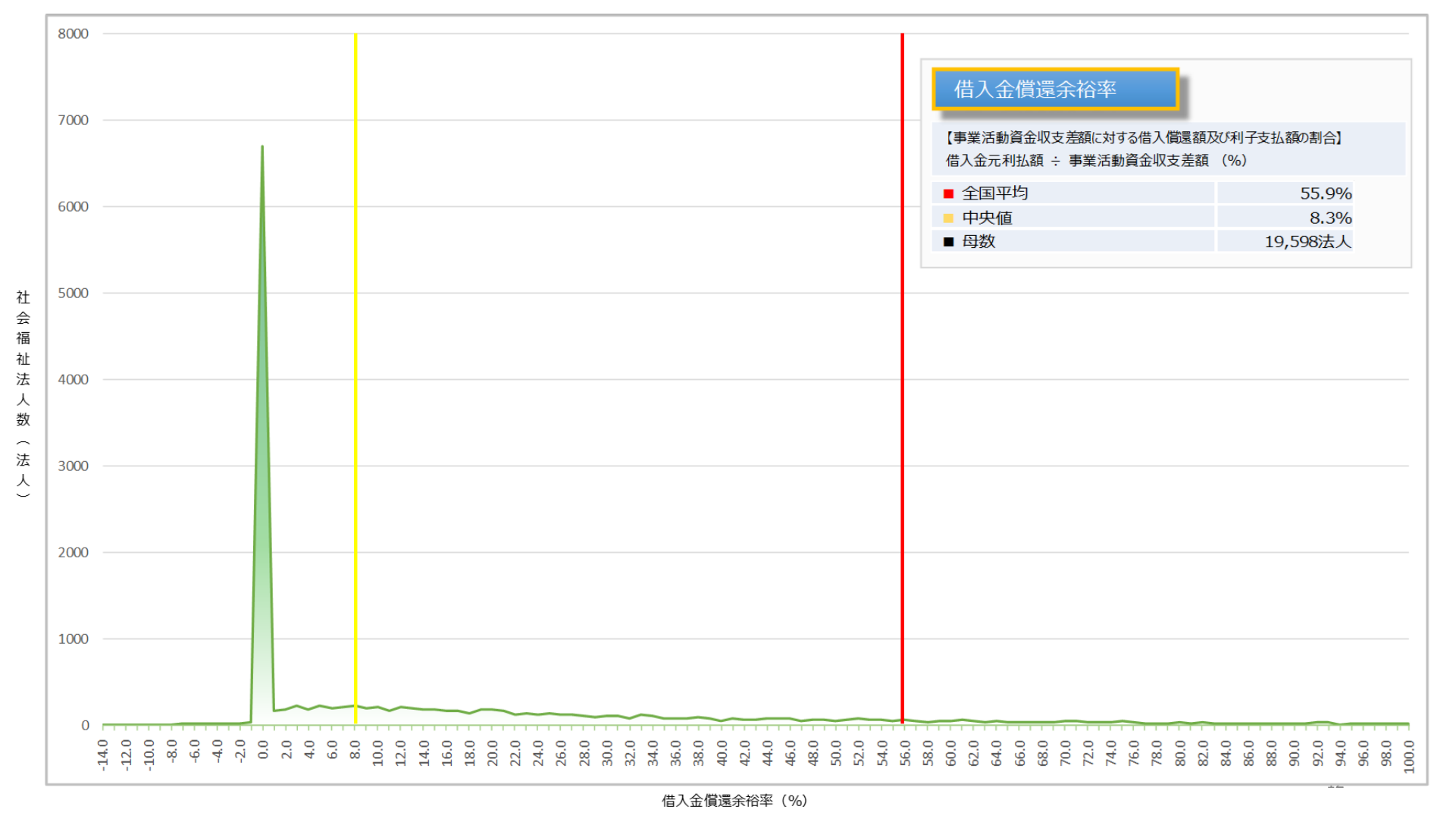Select the 55.9% average value cell
Image resolution: width=1456 pixels, height=819 pixels.
coord(1325,193)
